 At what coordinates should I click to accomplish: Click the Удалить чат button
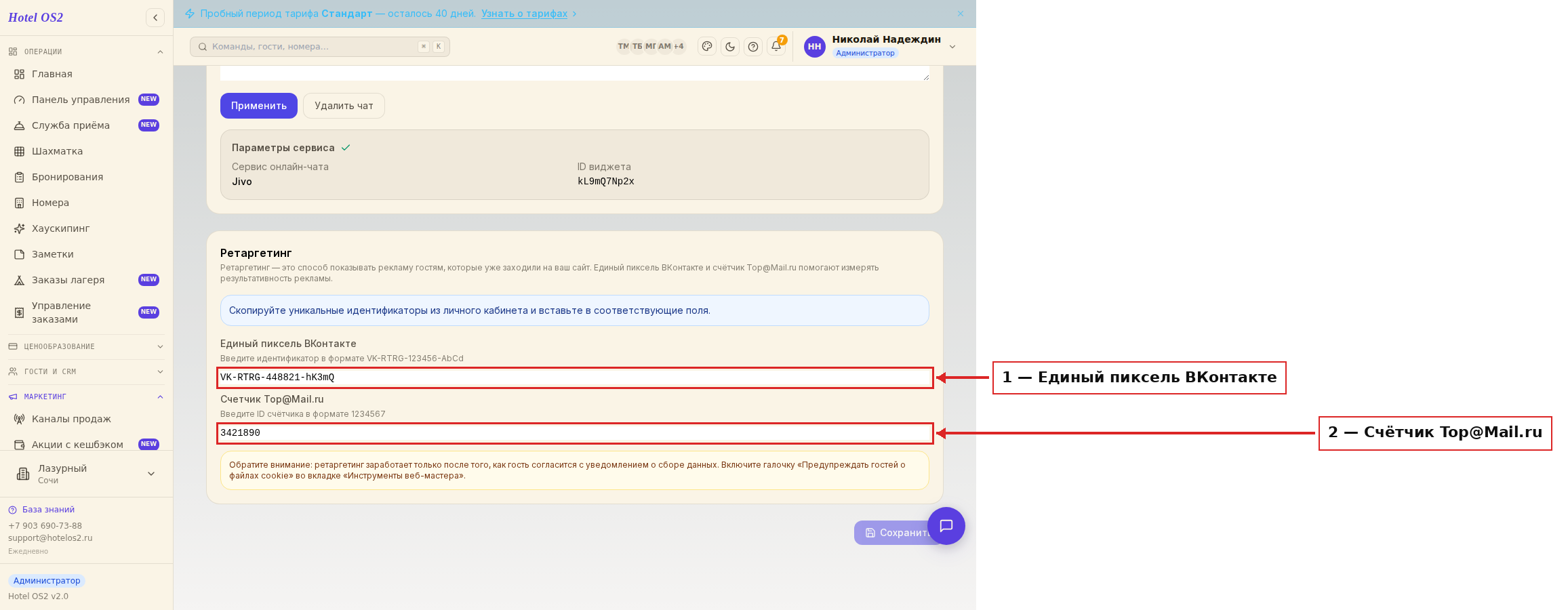coord(344,106)
